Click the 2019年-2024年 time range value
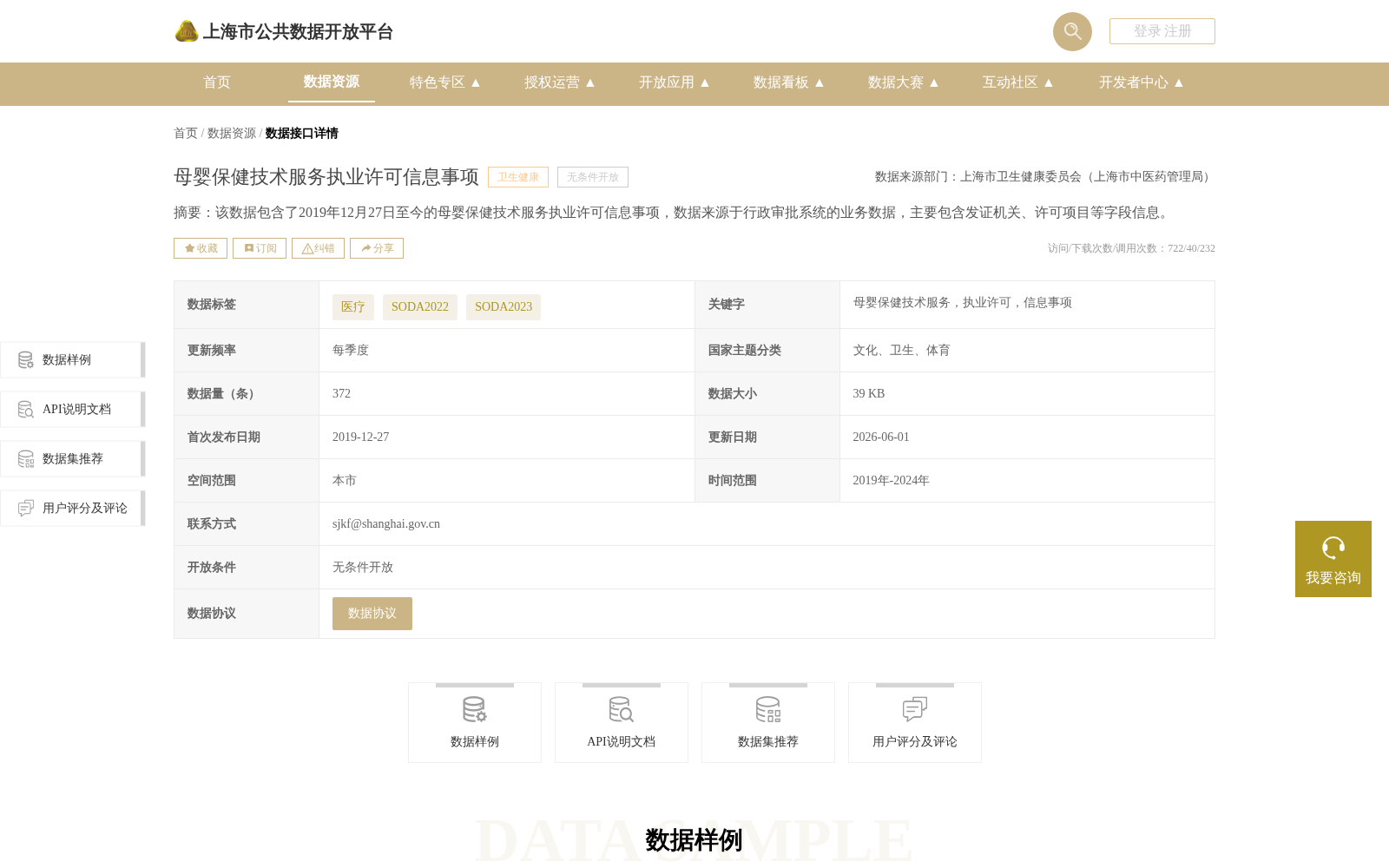Viewport: 1389px width, 868px height. pyautogui.click(x=892, y=481)
